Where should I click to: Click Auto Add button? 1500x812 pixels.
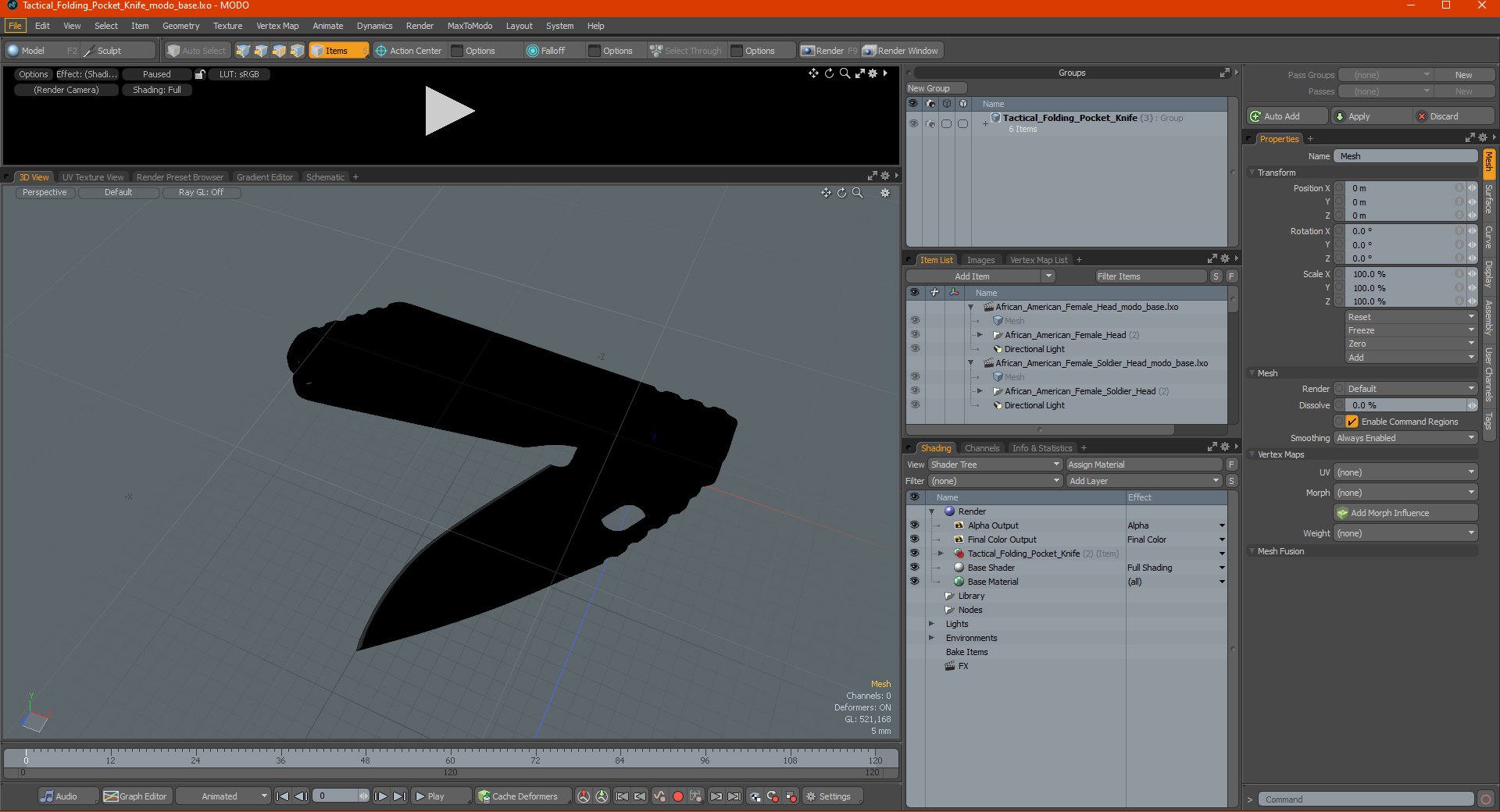tap(1287, 116)
